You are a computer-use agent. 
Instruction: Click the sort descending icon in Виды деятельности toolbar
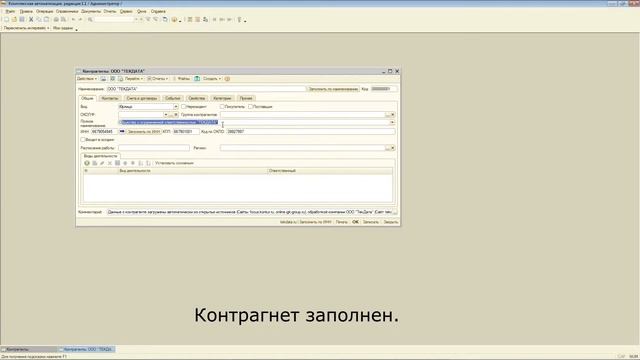(148, 163)
